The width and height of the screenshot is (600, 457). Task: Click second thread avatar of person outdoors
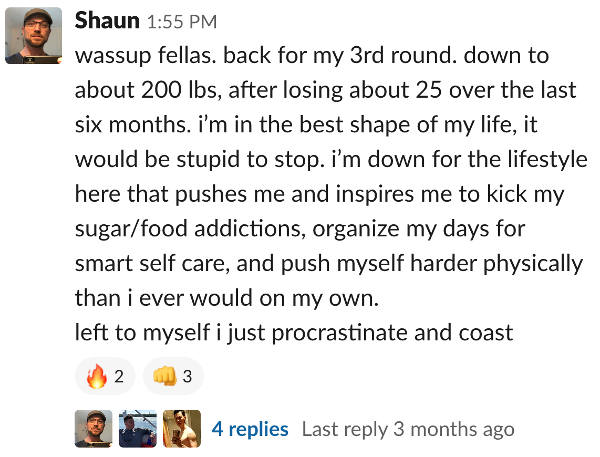pyautogui.click(x=138, y=429)
